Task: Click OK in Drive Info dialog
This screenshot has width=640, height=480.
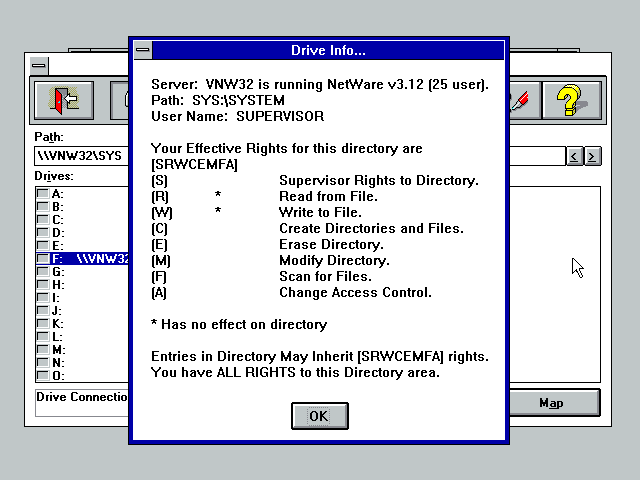Action: click(x=320, y=416)
